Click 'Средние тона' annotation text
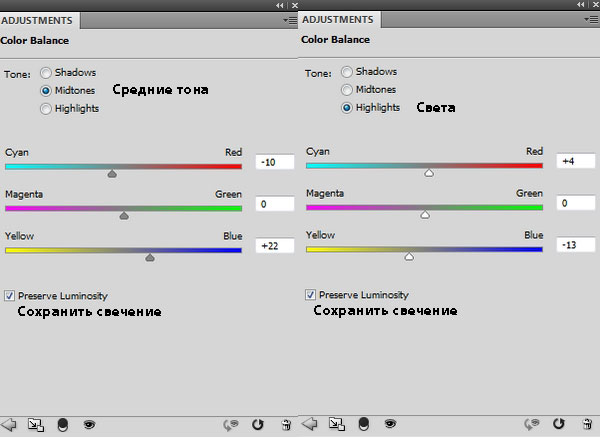The height and width of the screenshot is (438, 600). coord(160,90)
